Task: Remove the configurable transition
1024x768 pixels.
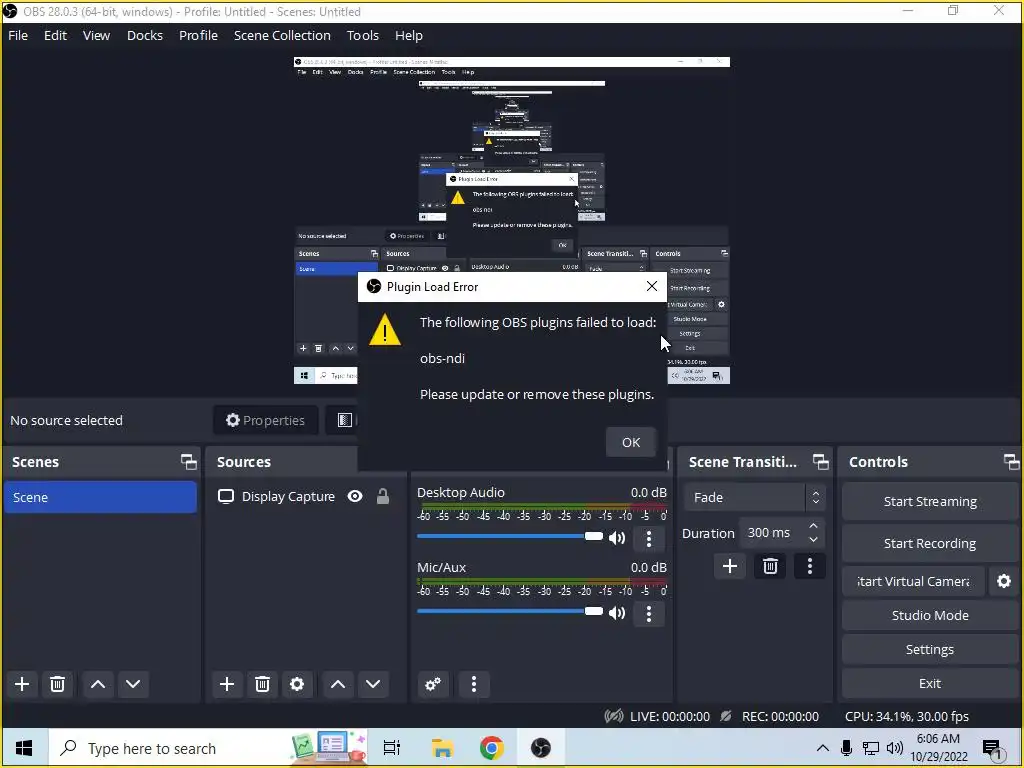Action: click(x=770, y=566)
